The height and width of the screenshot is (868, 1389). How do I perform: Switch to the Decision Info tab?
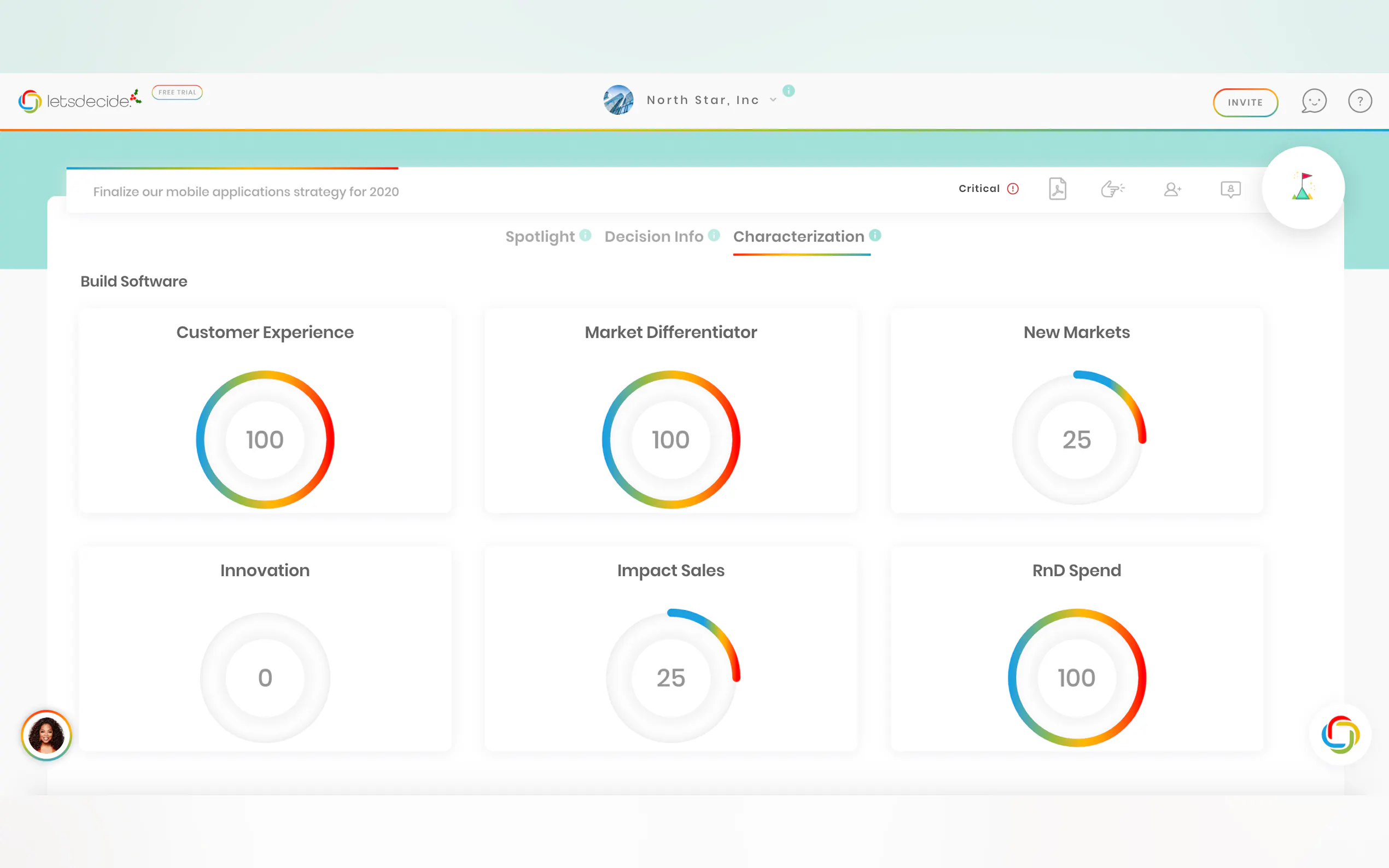pos(653,237)
